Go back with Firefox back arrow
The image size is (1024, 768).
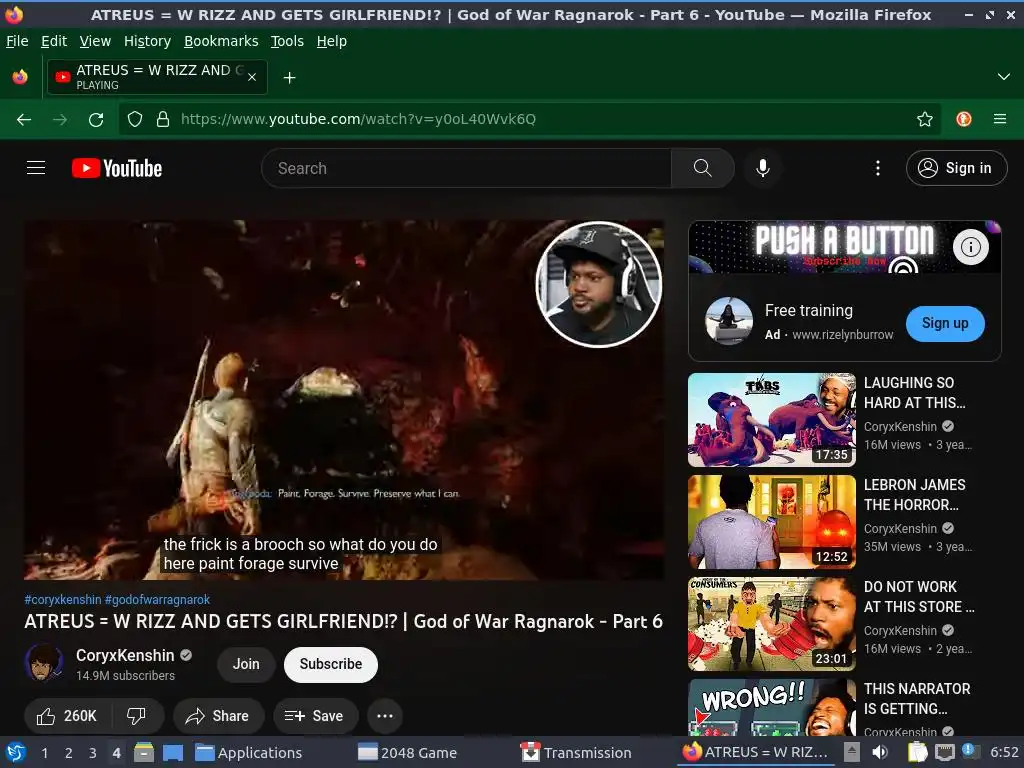coord(24,119)
